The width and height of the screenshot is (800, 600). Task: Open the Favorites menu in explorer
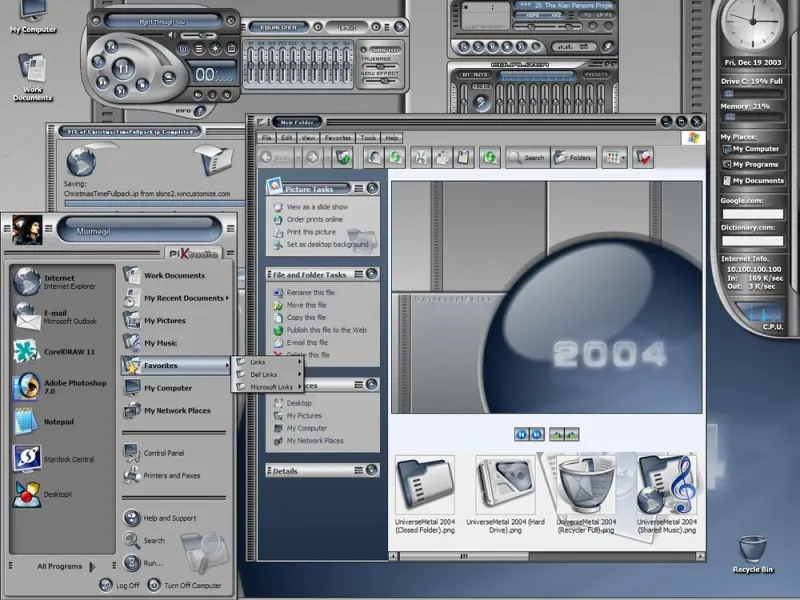[x=337, y=137]
